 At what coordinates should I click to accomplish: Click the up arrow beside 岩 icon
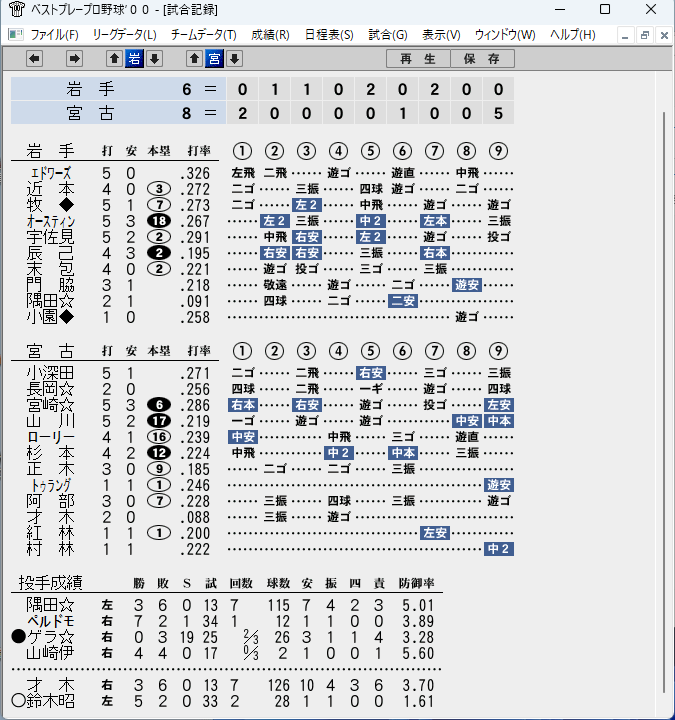click(114, 58)
